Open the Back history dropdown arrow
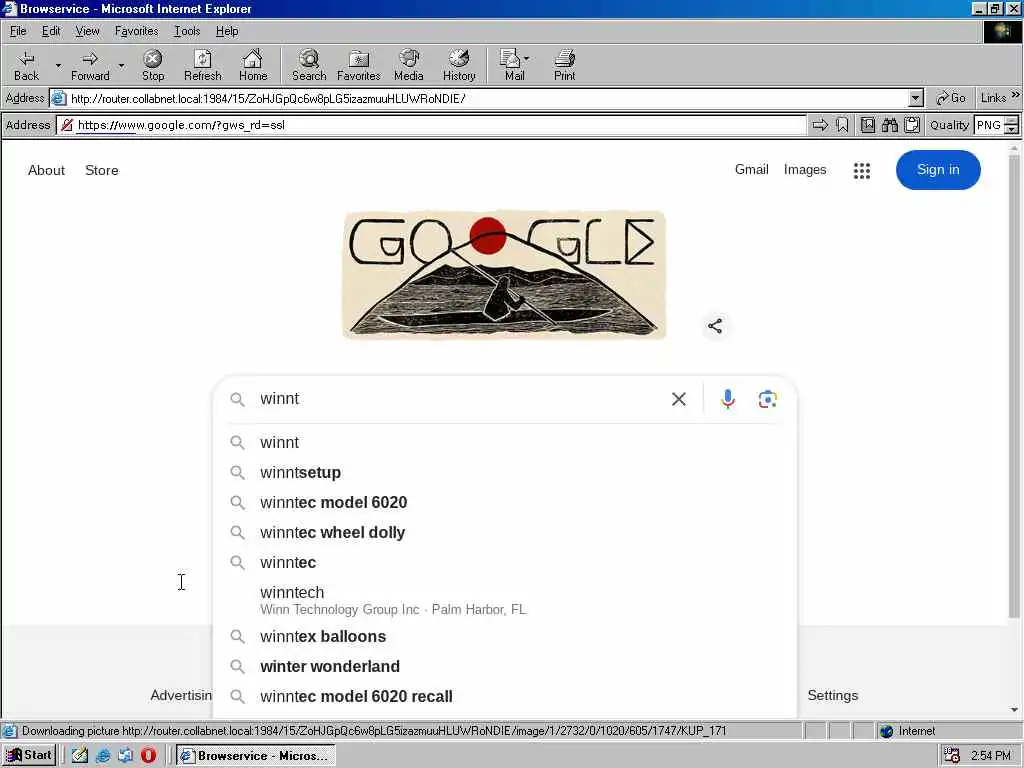1024x768 pixels. coord(58,65)
